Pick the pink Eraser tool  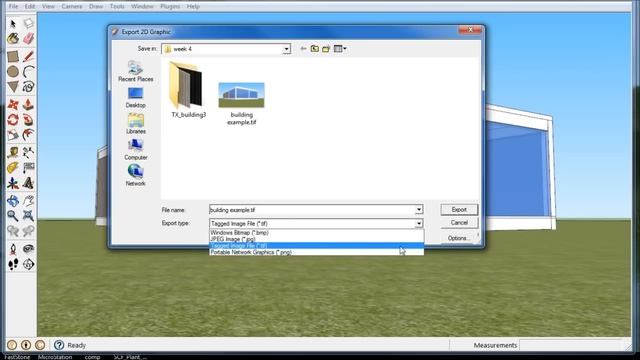tap(28, 39)
